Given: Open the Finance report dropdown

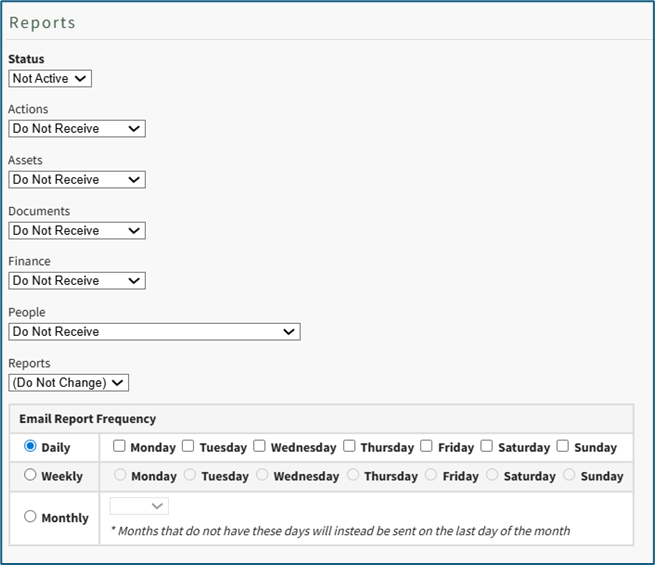Looking at the screenshot, I should pyautogui.click(x=77, y=281).
